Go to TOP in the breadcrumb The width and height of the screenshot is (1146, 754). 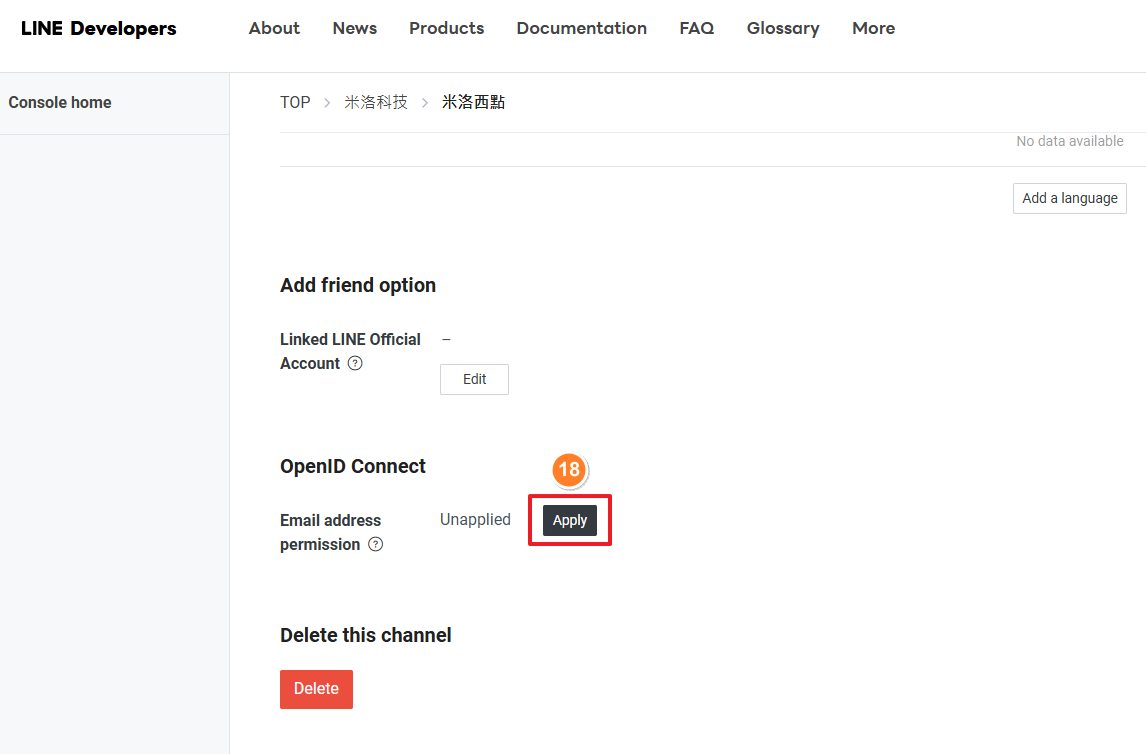coord(295,102)
